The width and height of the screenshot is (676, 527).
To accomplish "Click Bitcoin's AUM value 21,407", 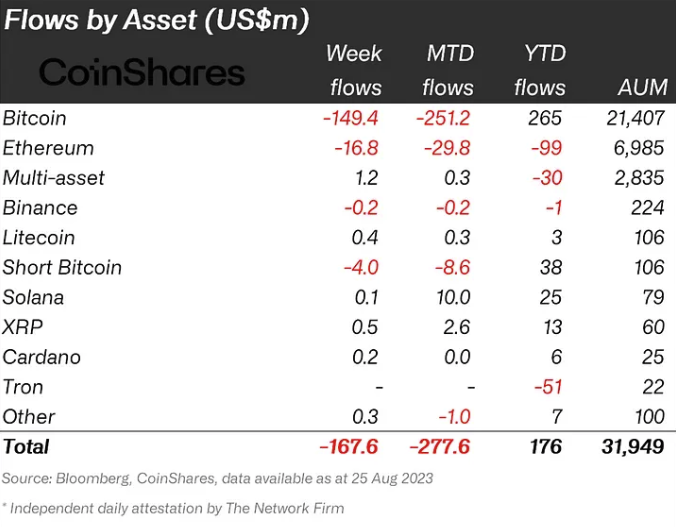I will (x=634, y=118).
